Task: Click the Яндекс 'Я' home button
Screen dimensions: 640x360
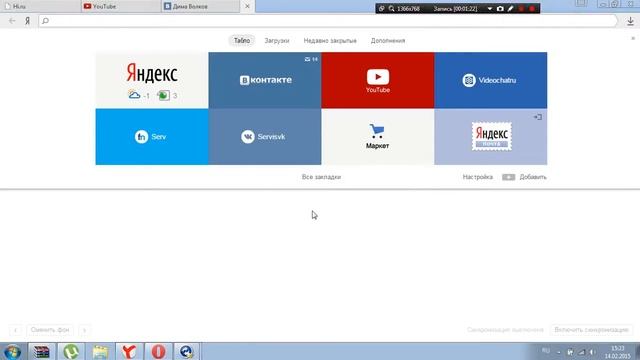Action: (27, 21)
